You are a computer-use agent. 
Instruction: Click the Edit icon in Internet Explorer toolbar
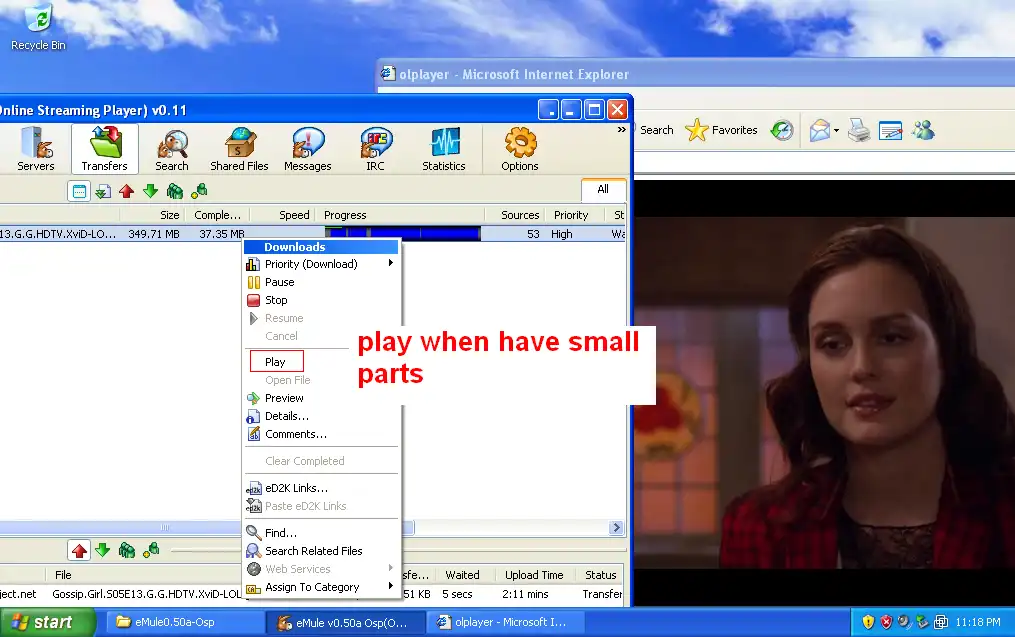click(x=891, y=130)
